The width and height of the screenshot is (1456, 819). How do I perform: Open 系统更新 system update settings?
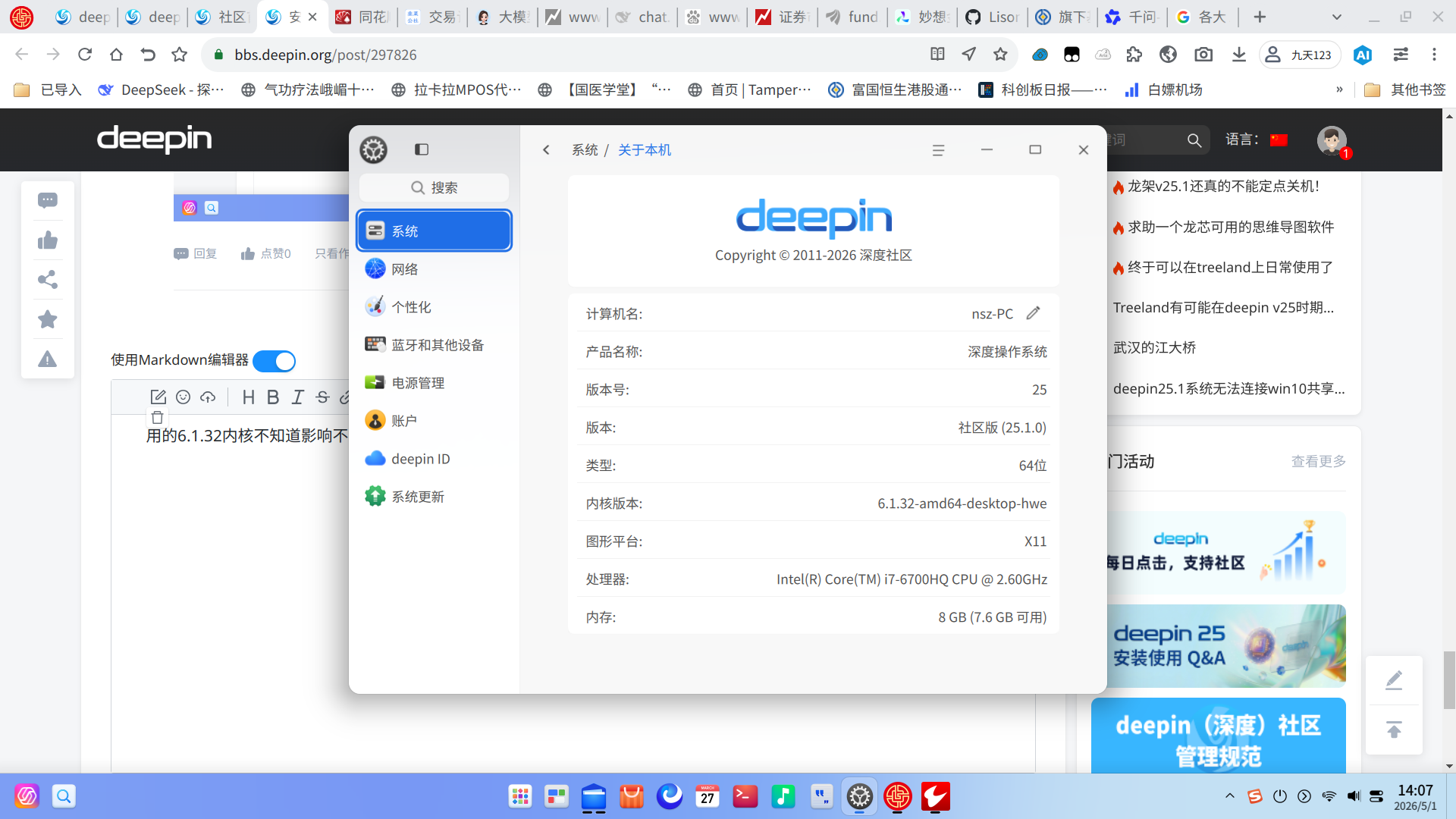pos(434,497)
